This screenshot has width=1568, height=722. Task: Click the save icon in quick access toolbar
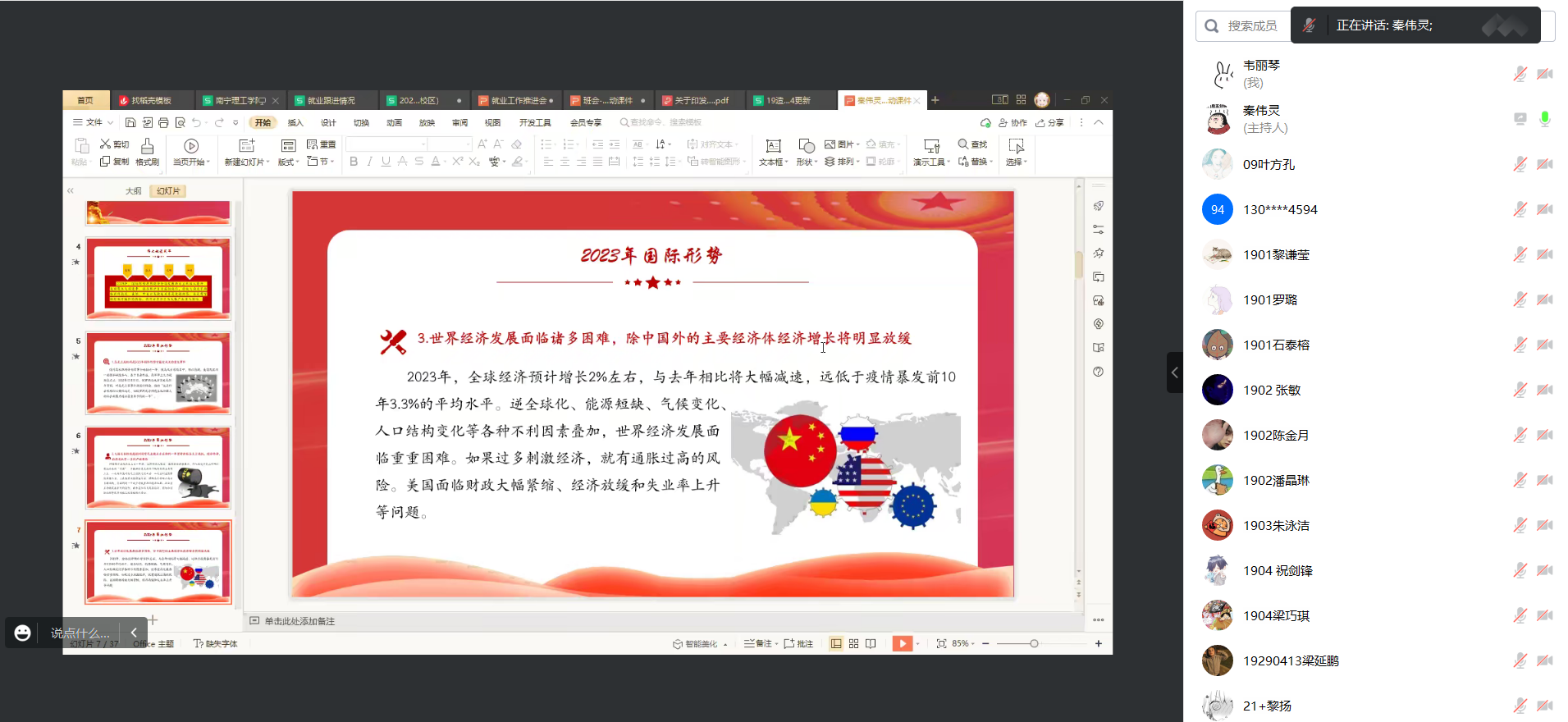(130, 122)
